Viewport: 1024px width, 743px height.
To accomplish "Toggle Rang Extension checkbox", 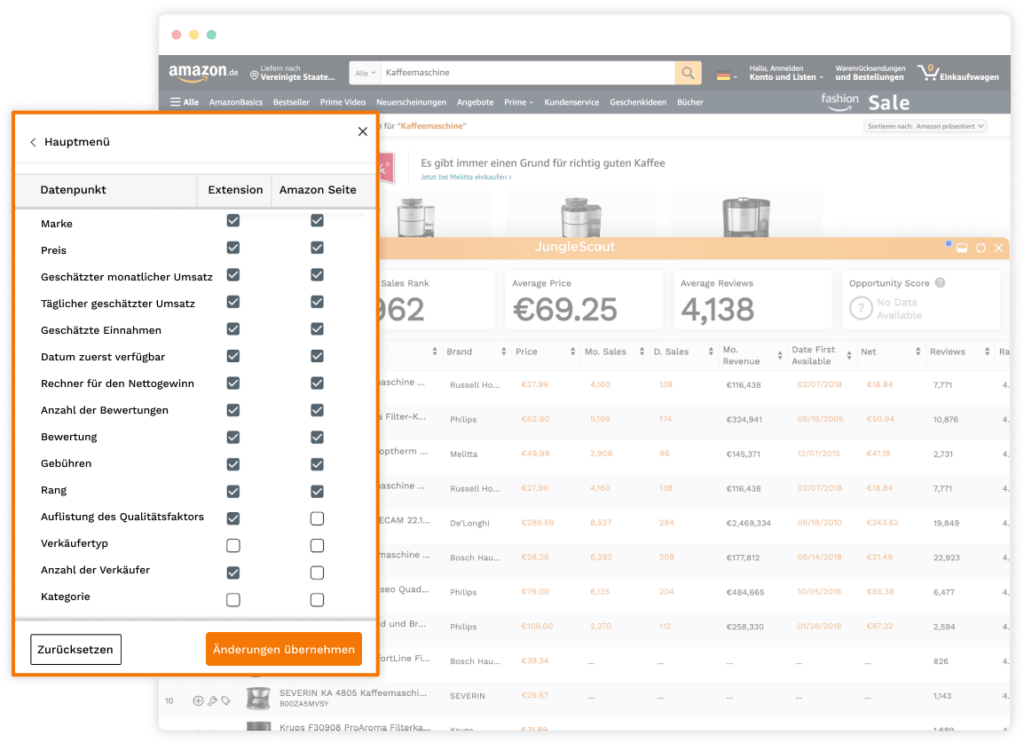I will point(233,491).
